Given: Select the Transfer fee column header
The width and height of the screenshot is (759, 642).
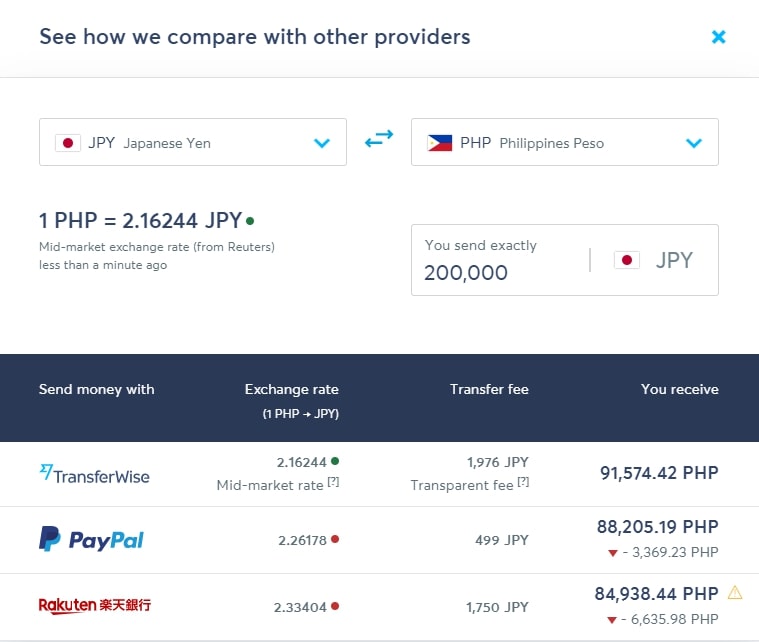Looking at the screenshot, I should pos(489,390).
